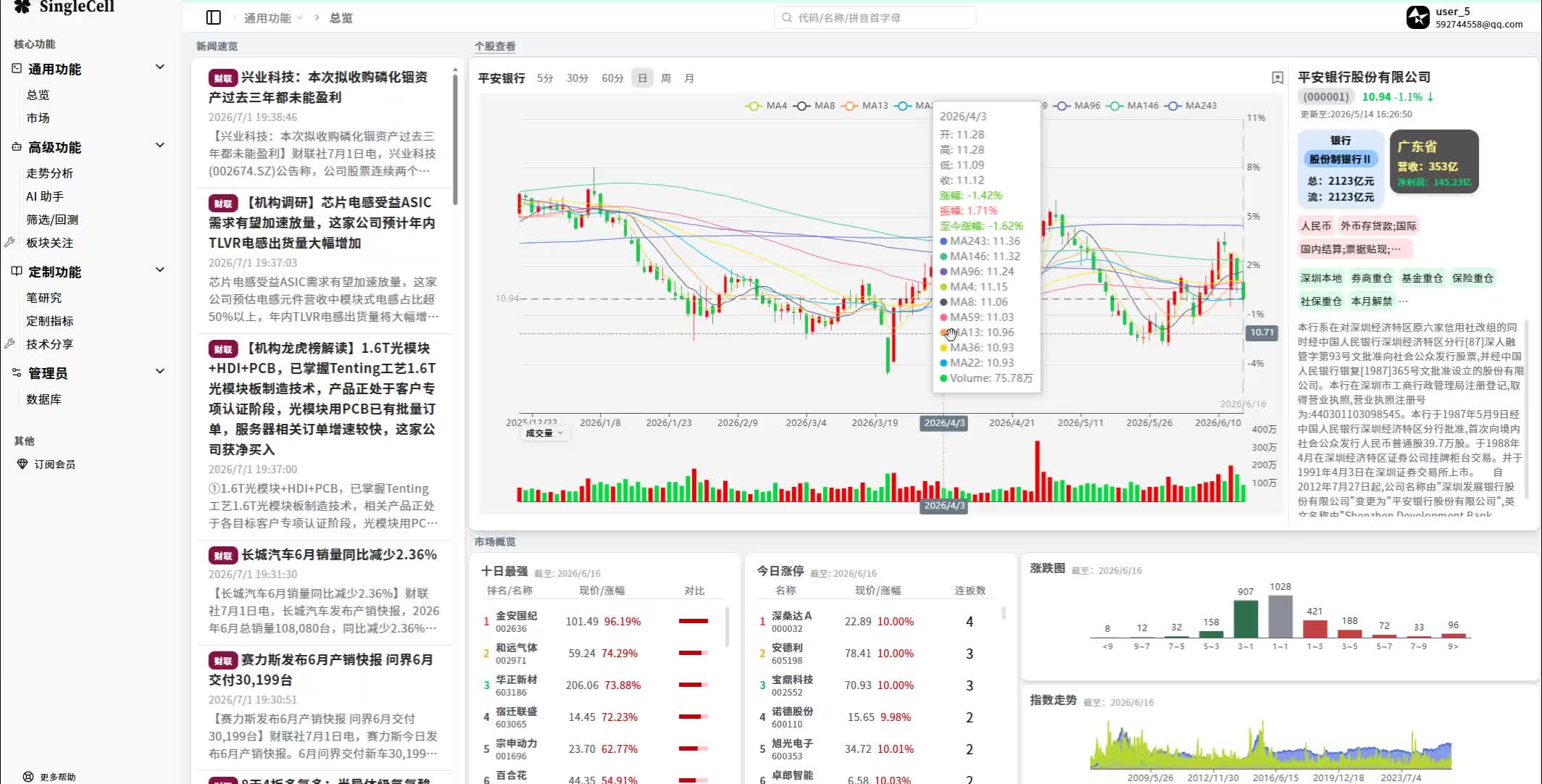Click the 订阅会员 diamond icon
This screenshot has width=1542, height=784.
click(x=22, y=464)
